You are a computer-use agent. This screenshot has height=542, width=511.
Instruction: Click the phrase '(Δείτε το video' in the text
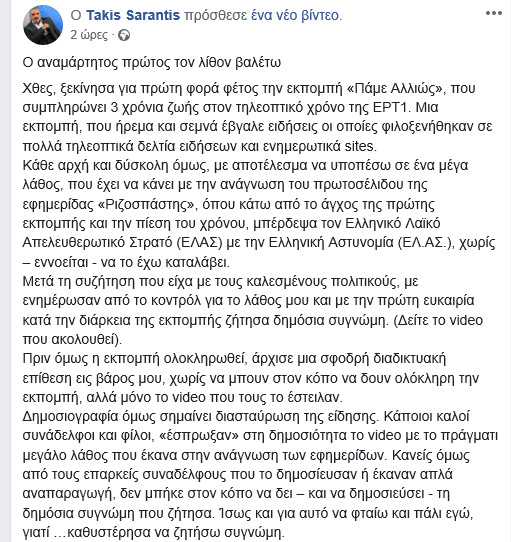coord(438,320)
